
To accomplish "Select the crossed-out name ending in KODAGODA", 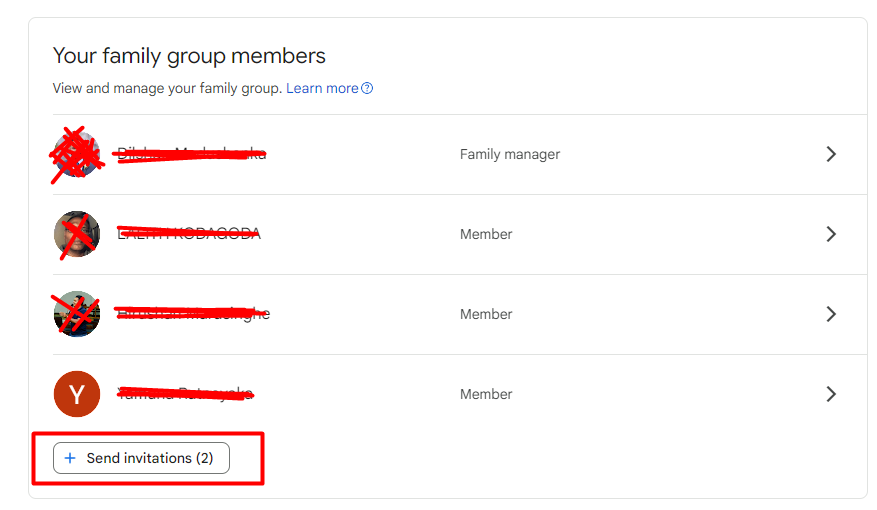I will pos(189,233).
